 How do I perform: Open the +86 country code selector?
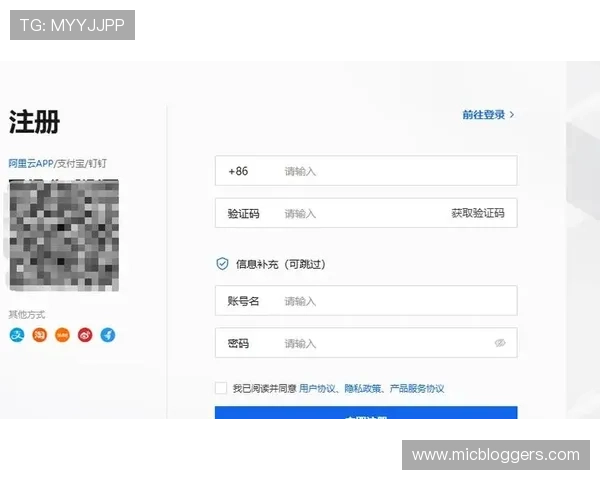pyautogui.click(x=238, y=171)
